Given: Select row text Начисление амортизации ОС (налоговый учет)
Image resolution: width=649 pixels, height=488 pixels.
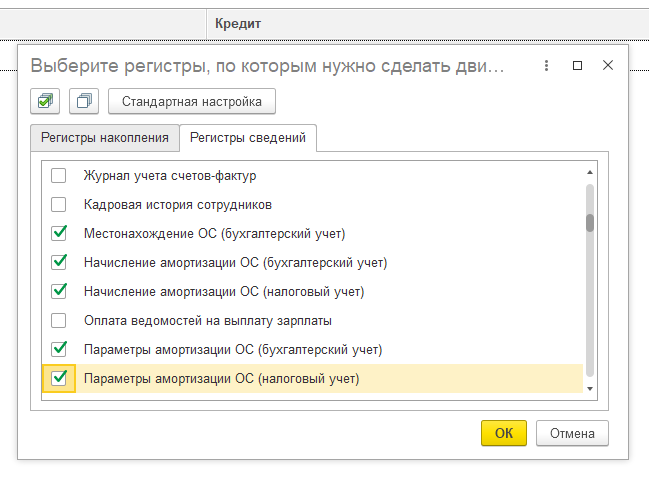Looking at the screenshot, I should tap(224, 291).
